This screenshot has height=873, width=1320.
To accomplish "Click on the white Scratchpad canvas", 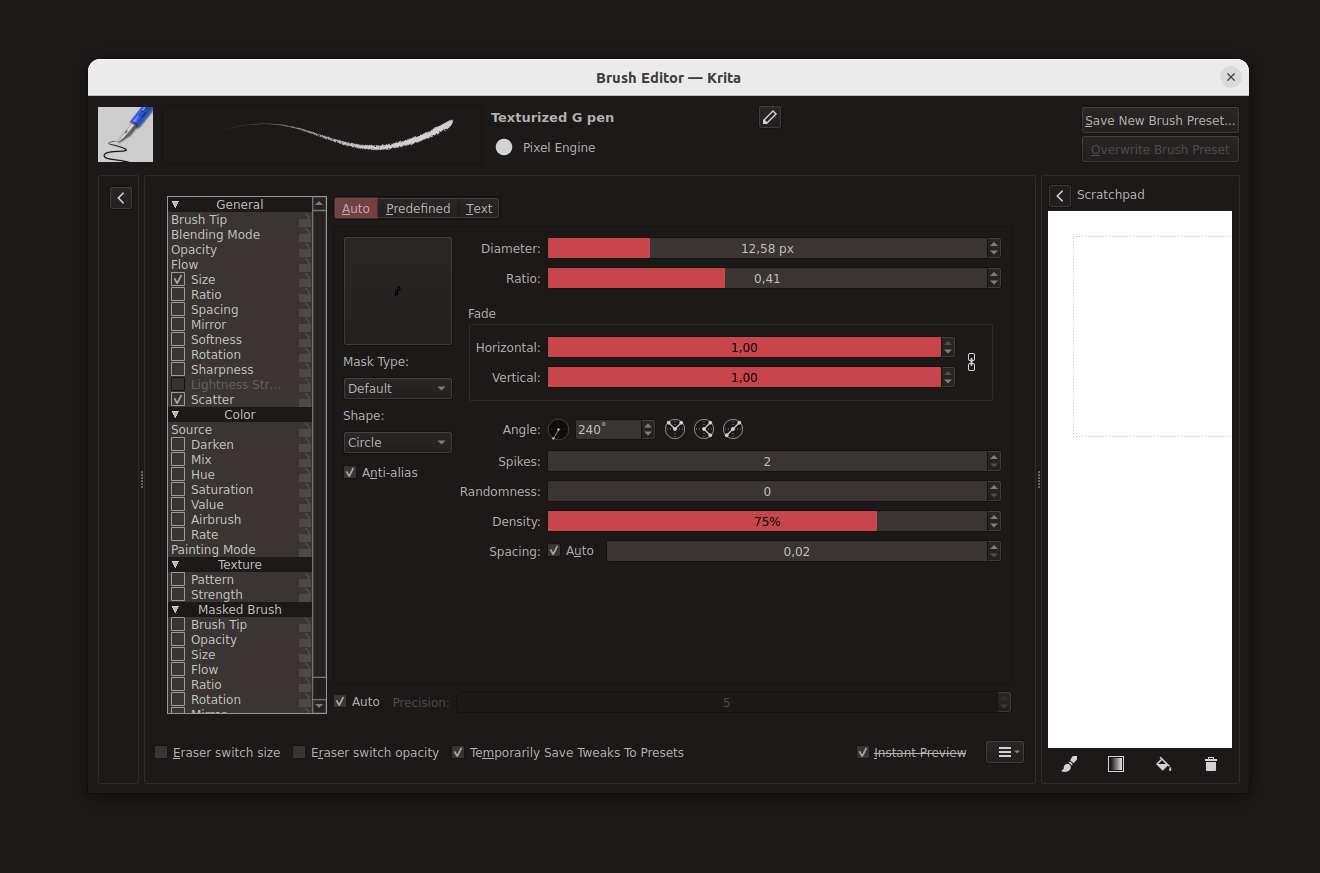I will click(x=1140, y=479).
